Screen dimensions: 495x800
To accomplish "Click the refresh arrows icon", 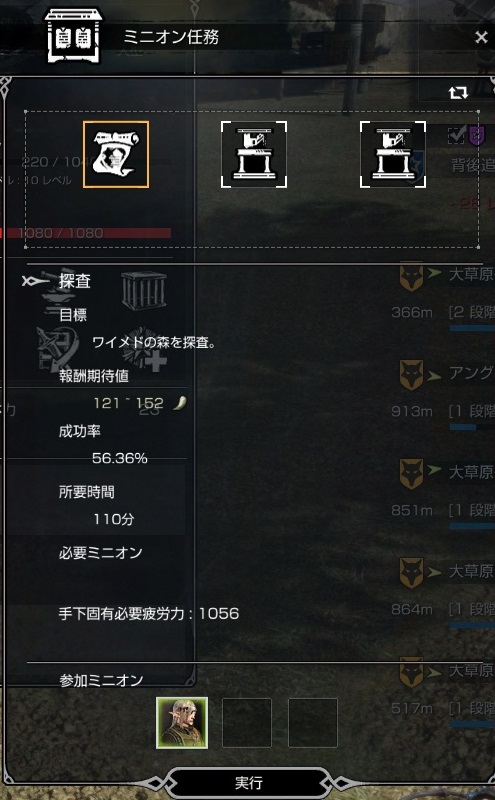I will coord(458,92).
